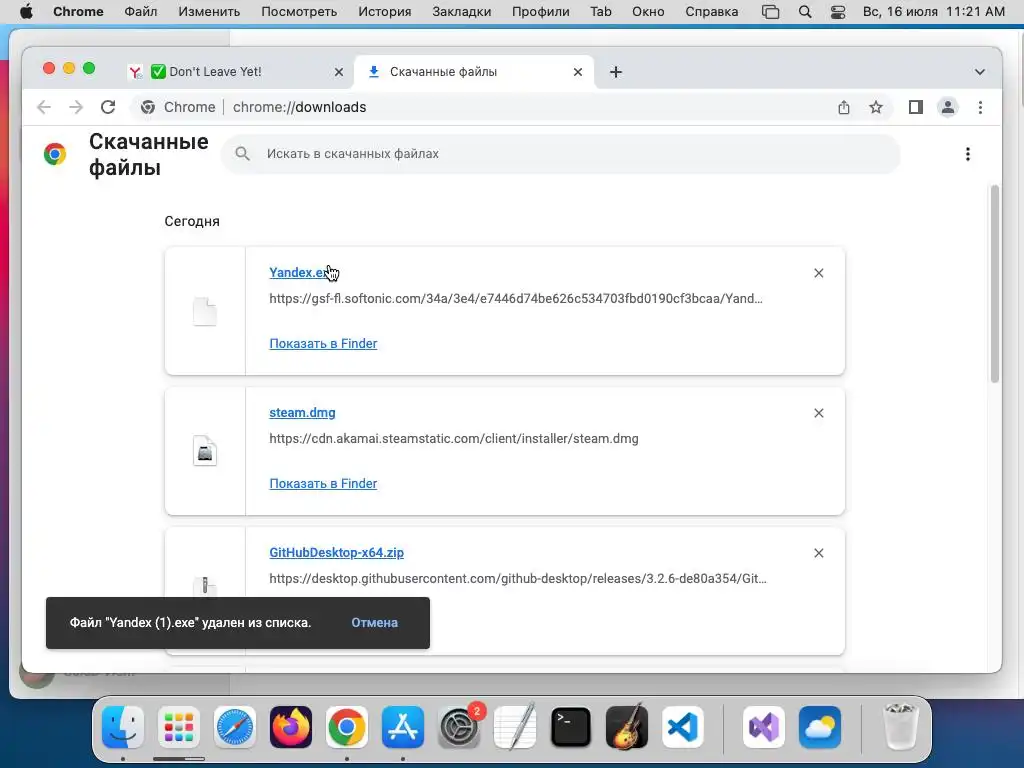Click the steam.dmg file icon
The image size is (1024, 768).
[205, 451]
